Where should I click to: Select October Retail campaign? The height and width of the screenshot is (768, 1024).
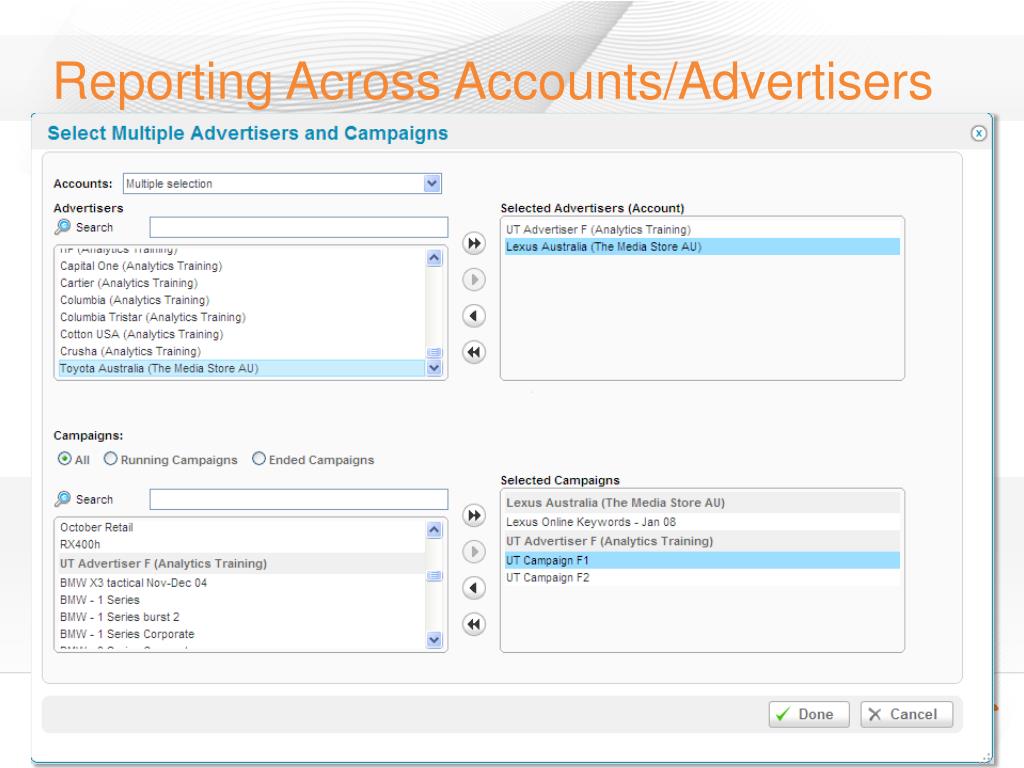(242, 527)
